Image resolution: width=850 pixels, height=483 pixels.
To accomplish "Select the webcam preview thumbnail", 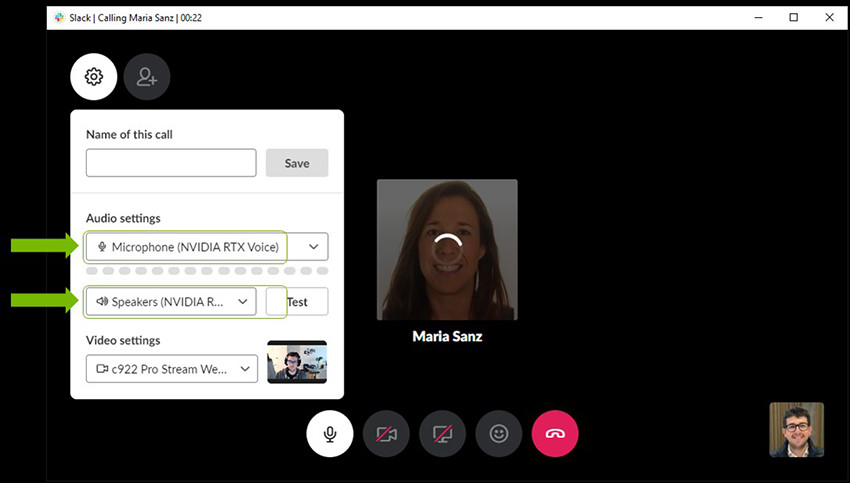I will 297,362.
